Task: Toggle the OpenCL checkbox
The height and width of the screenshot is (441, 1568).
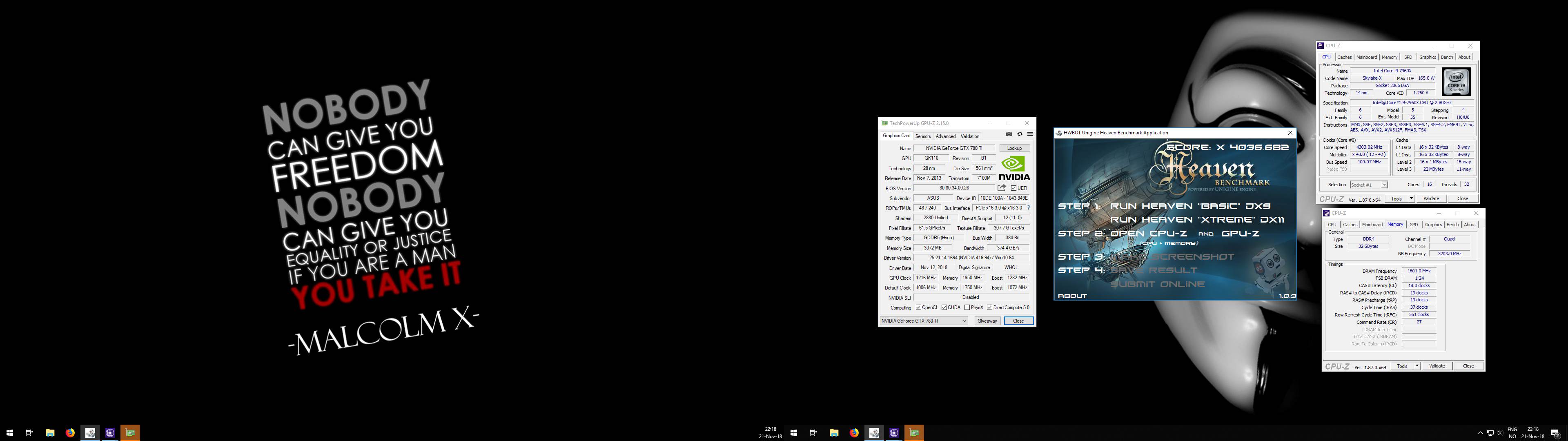Action: [x=918, y=307]
